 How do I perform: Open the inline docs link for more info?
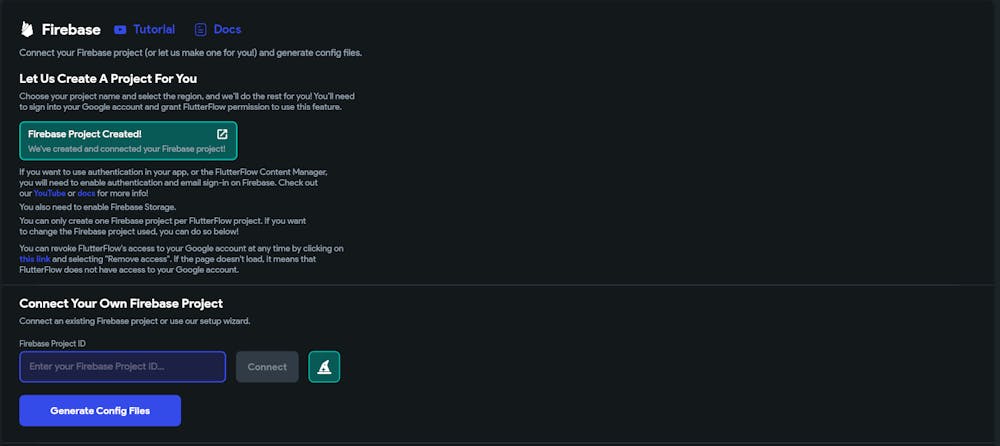tap(87, 193)
